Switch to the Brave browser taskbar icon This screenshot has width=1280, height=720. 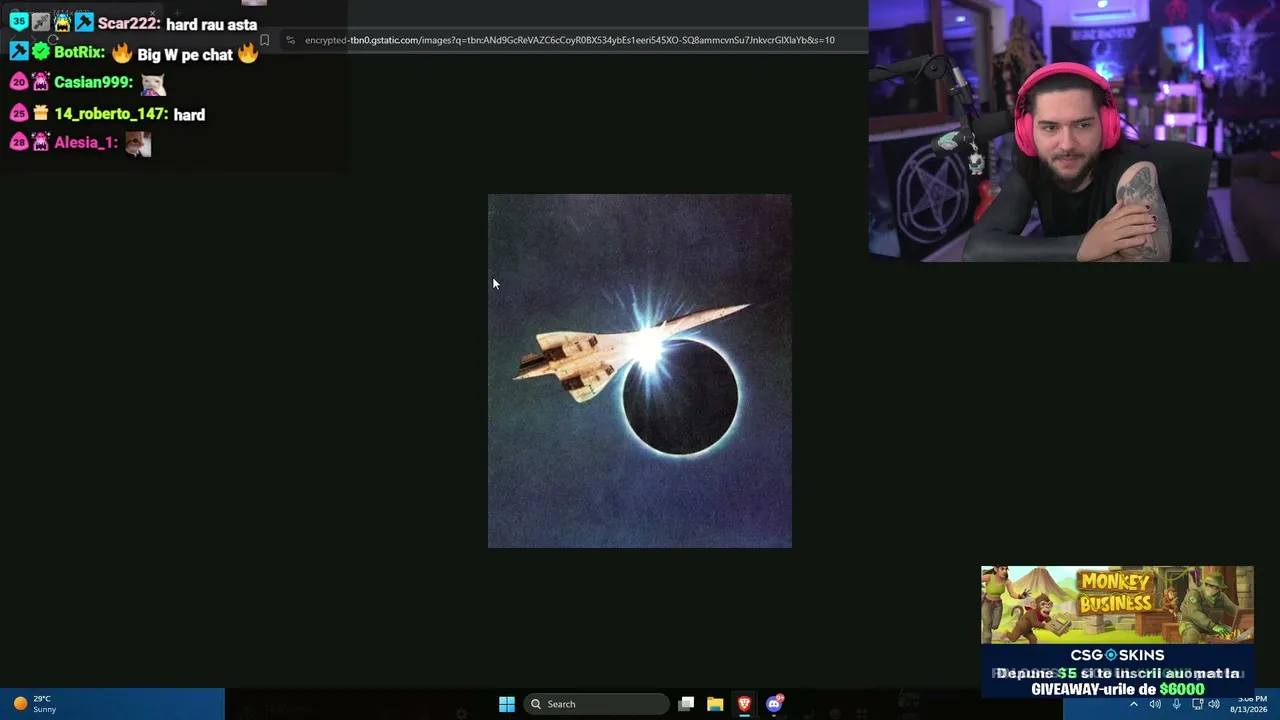click(x=744, y=704)
